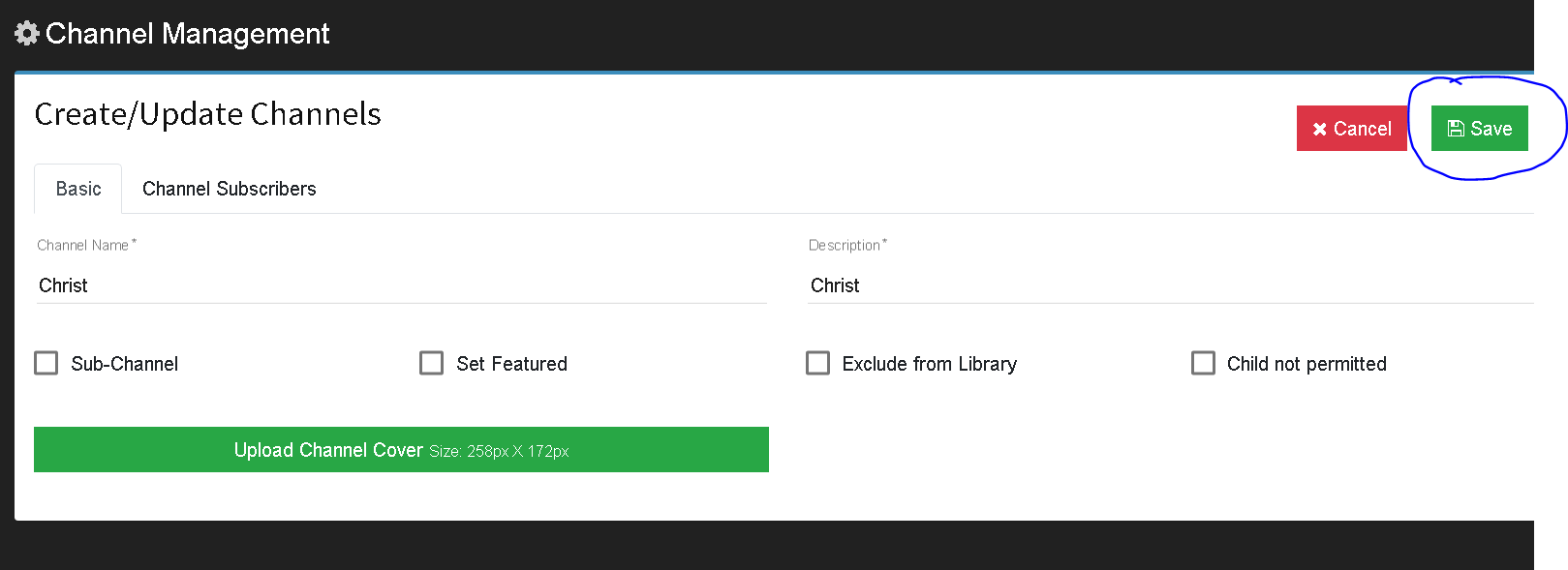Check the Exclude from Library box
The height and width of the screenshot is (570, 1568).
tap(818, 363)
